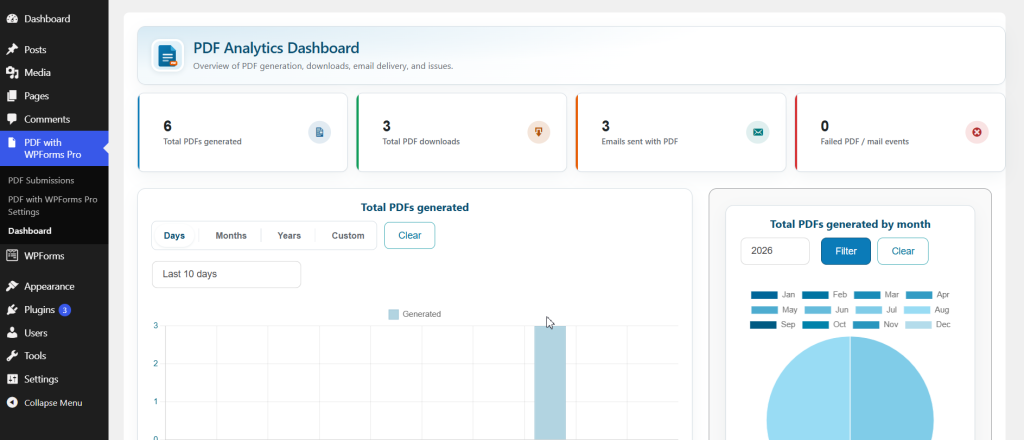Viewport: 1024px width, 440px height.
Task: Toggle the Feb legend swatch
Action: pyautogui.click(x=815, y=295)
